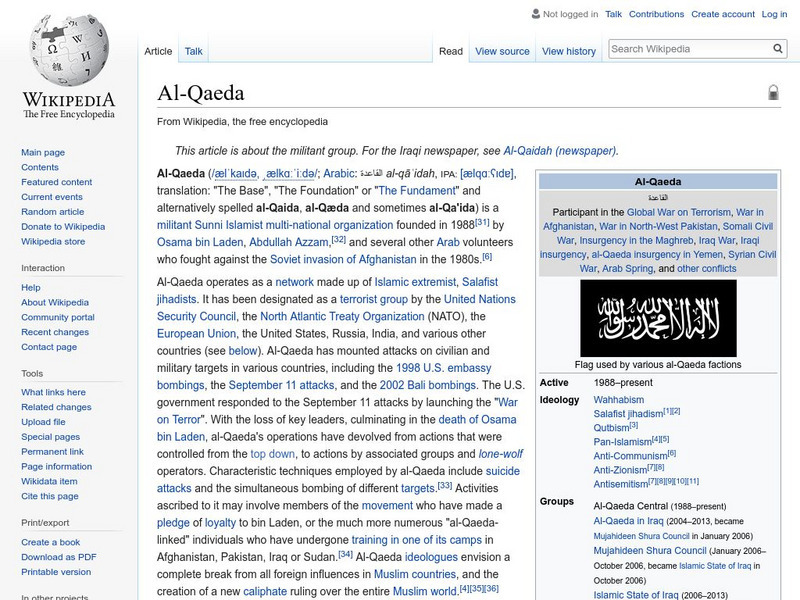
Task: Click the Wikipedia globe logo
Action: pos(69,49)
